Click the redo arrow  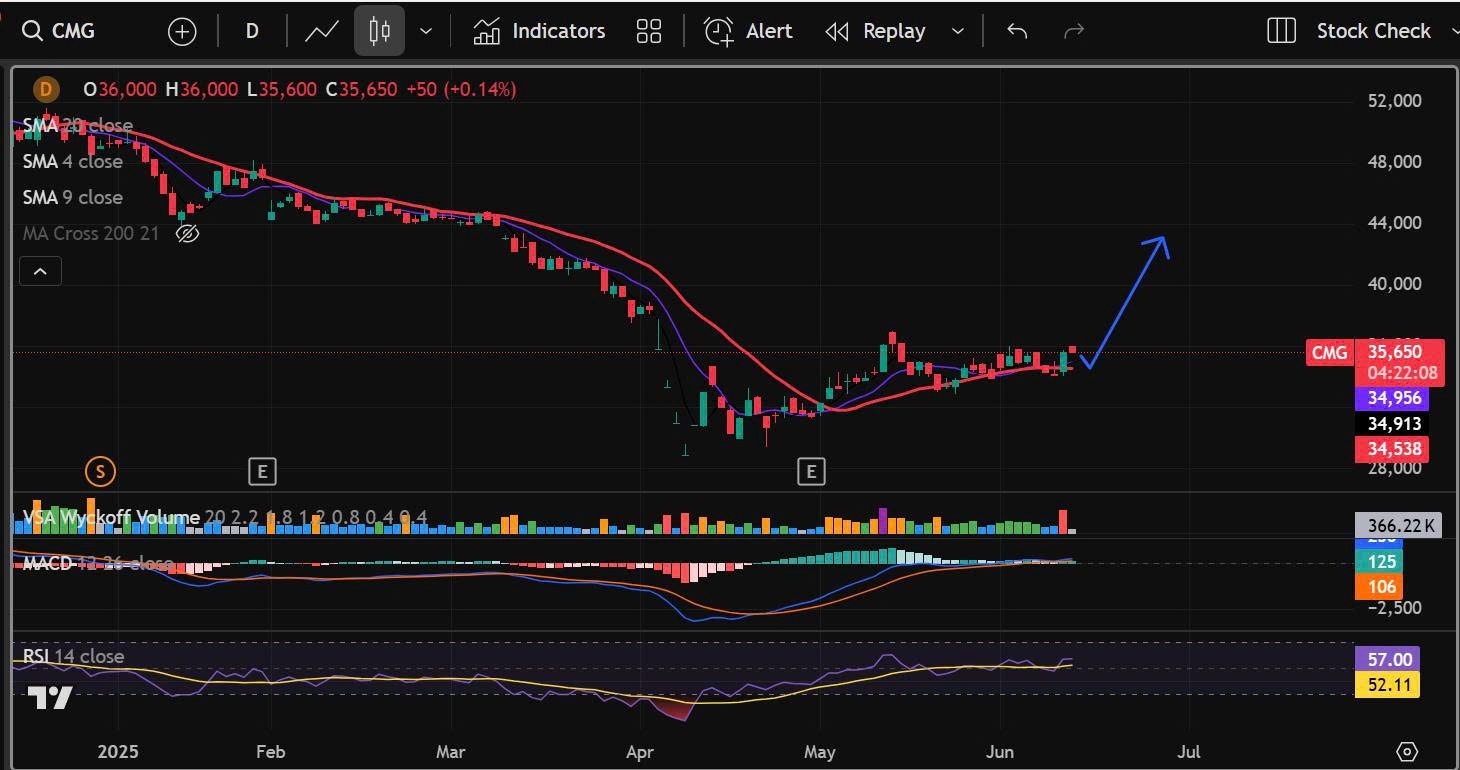click(x=1074, y=31)
